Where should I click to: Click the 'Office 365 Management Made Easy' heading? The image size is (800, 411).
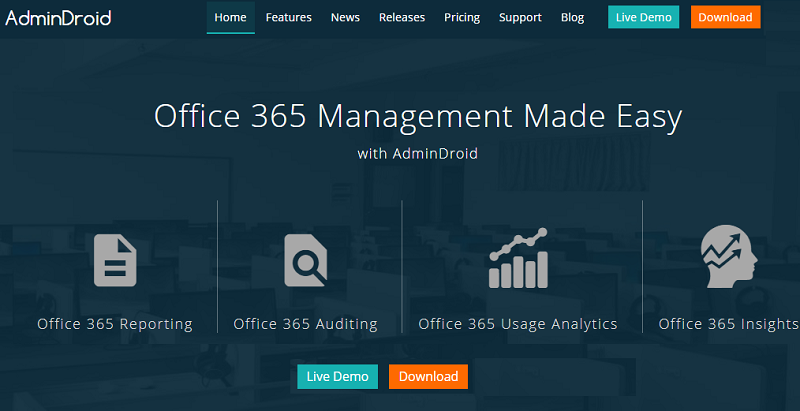click(x=418, y=117)
